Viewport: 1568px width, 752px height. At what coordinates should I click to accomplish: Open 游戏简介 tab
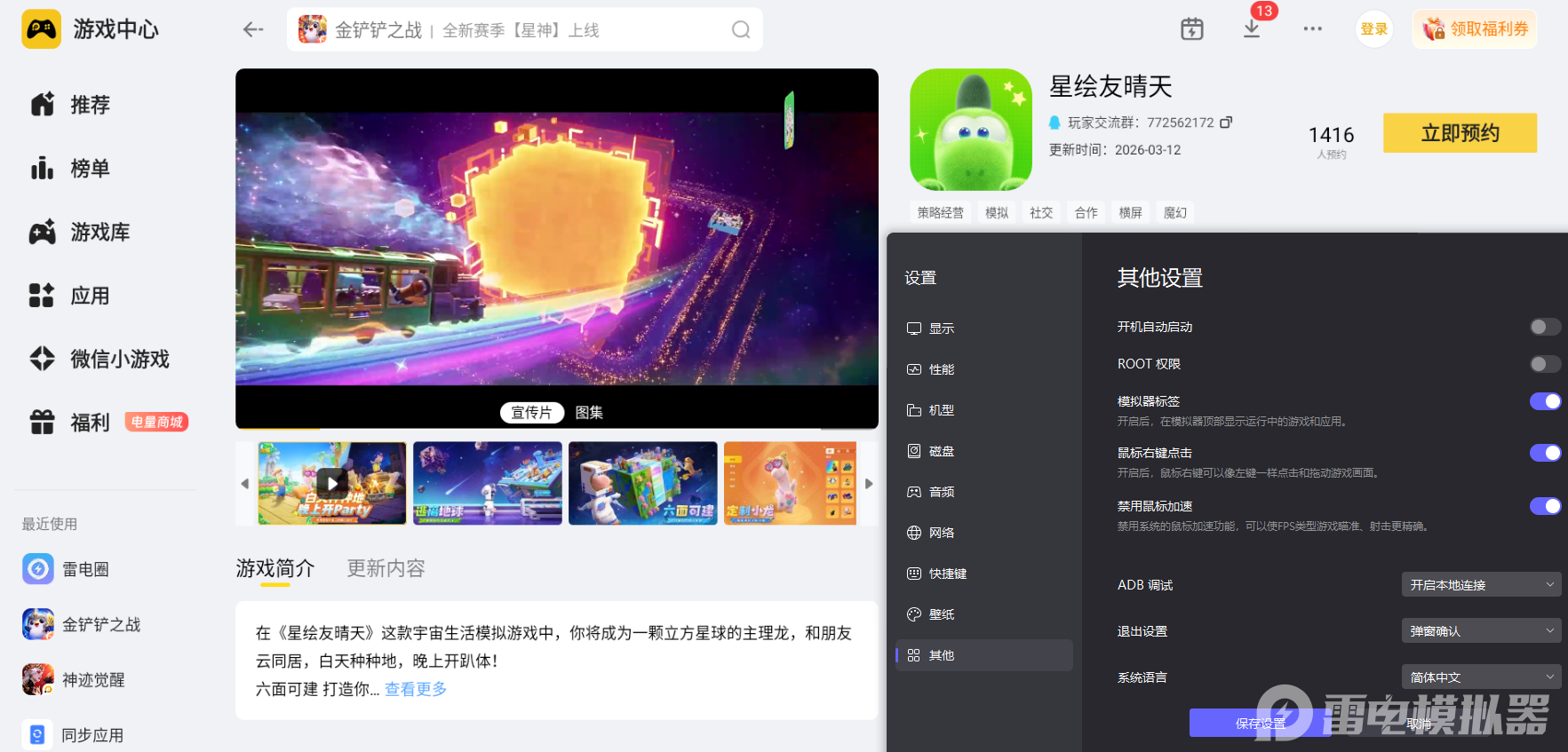(275, 568)
